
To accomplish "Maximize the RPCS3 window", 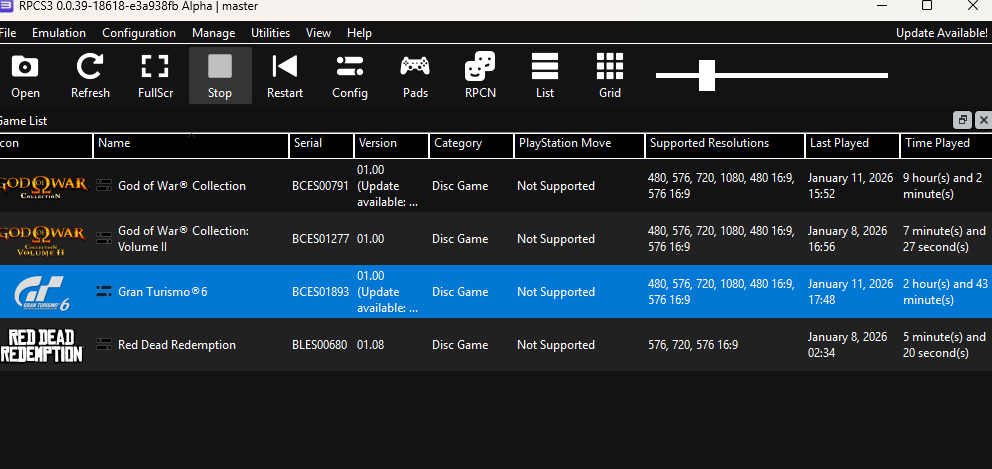I will coord(927,6).
